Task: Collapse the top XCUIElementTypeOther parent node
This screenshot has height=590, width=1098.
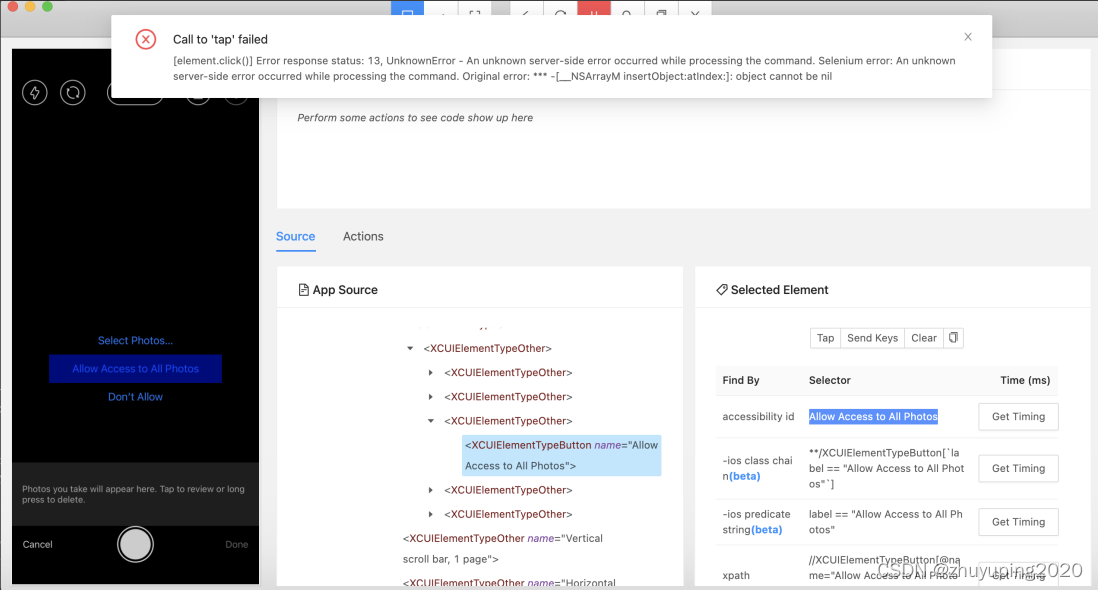Action: 410,349
